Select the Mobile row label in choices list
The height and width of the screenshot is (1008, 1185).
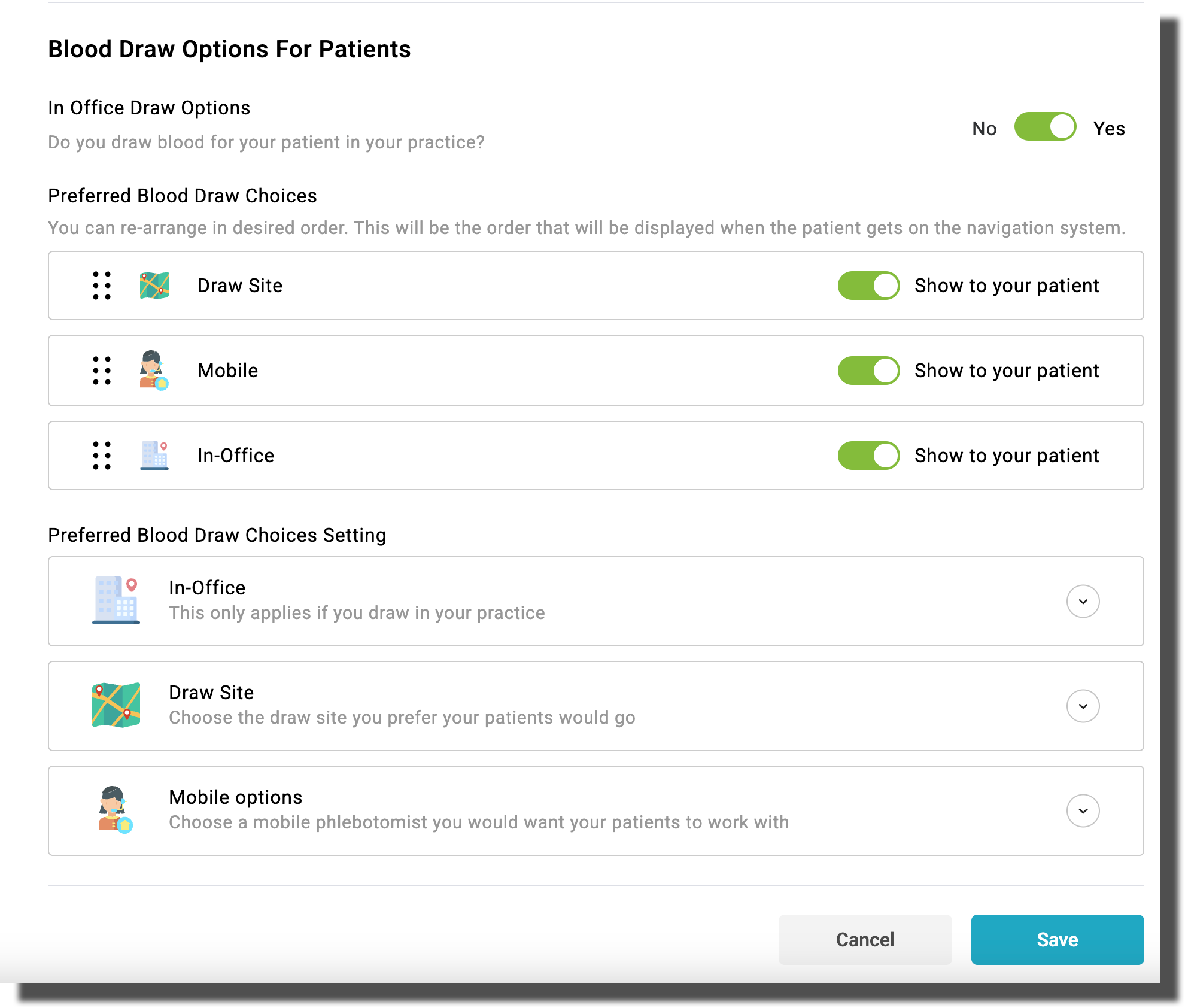[228, 371]
